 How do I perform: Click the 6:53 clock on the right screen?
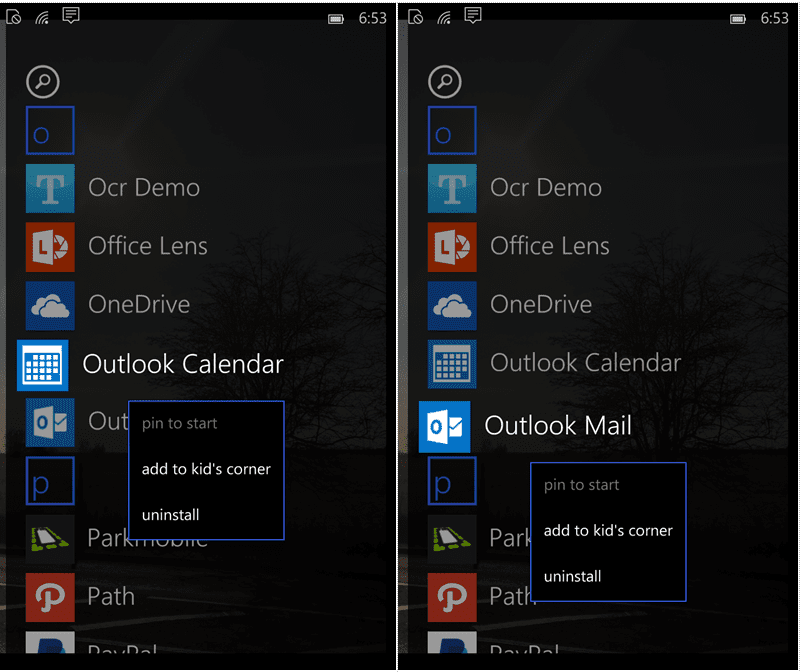coord(774,18)
